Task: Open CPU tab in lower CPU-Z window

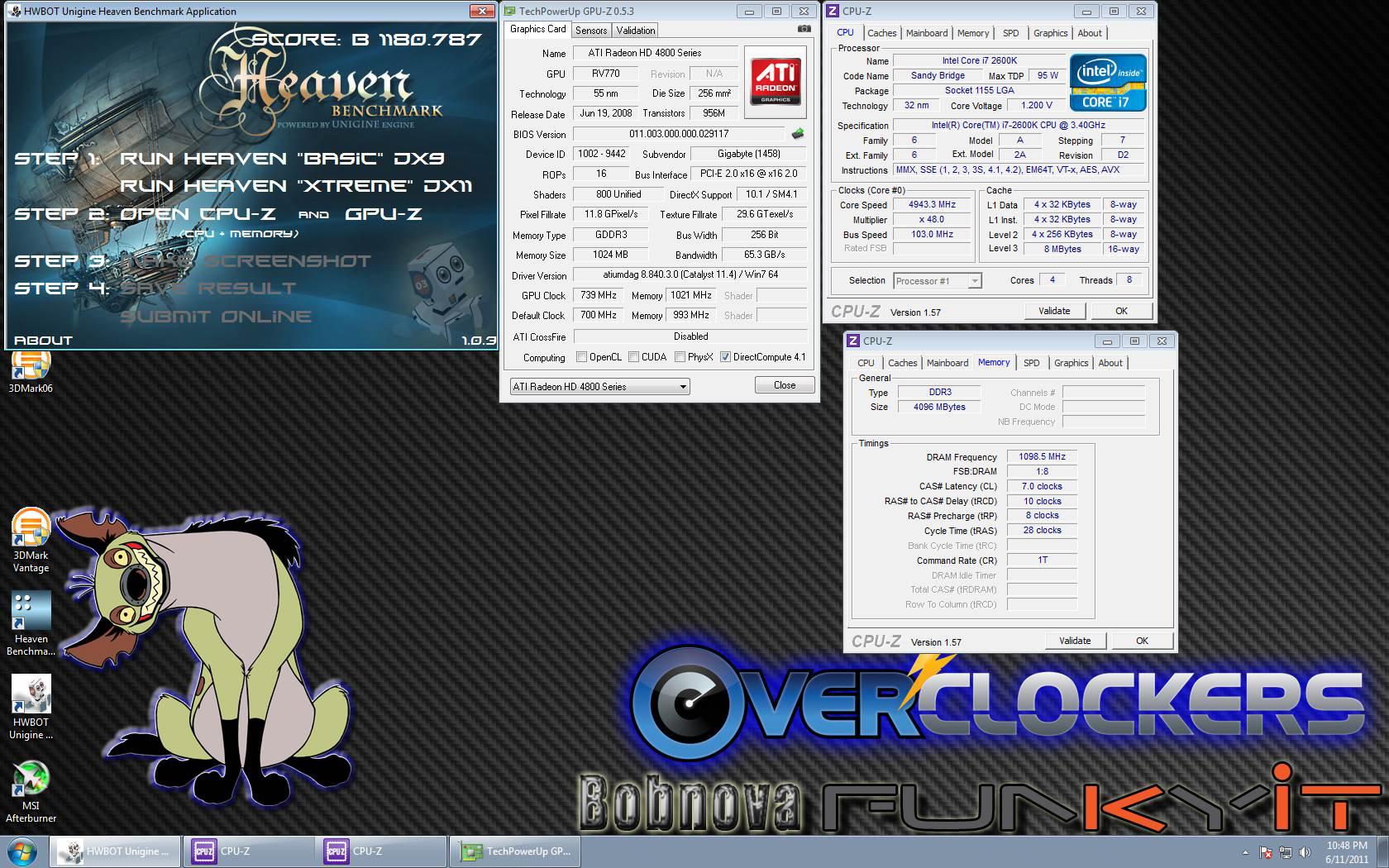Action: point(866,363)
